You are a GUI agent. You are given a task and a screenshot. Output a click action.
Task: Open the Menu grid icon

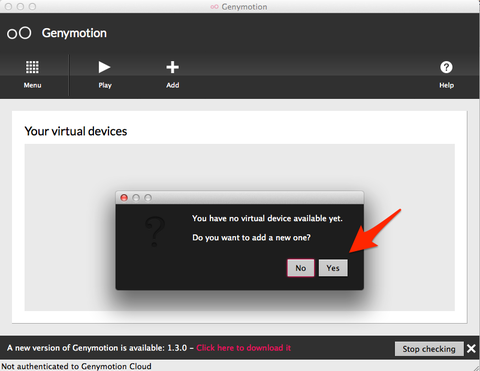click(32, 67)
